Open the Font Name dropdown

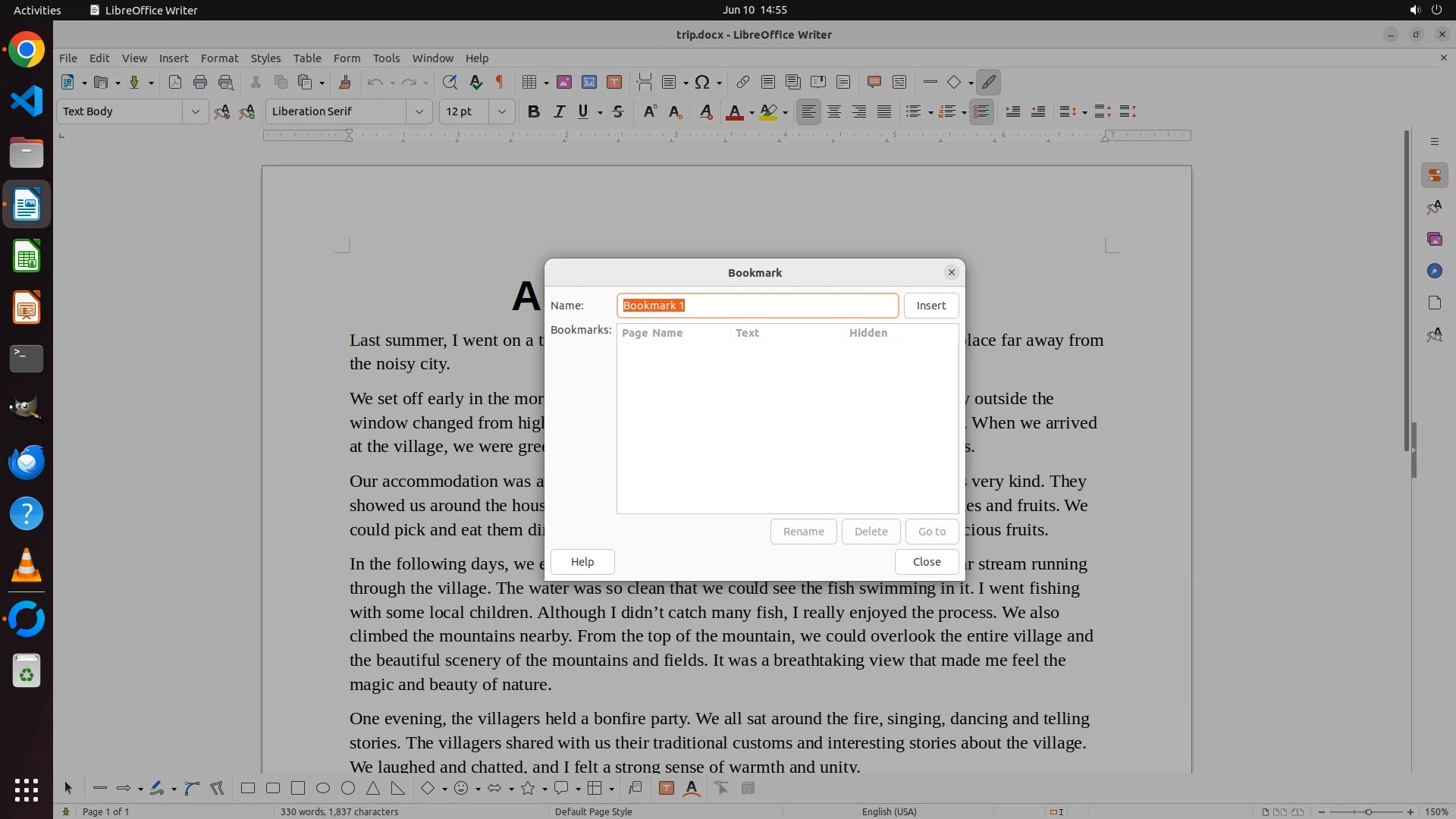tap(419, 111)
